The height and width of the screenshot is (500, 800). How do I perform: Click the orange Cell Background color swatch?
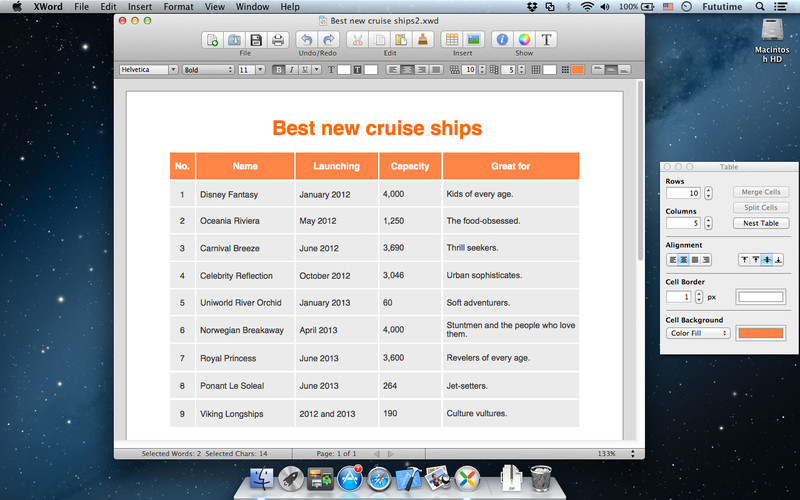tap(761, 333)
